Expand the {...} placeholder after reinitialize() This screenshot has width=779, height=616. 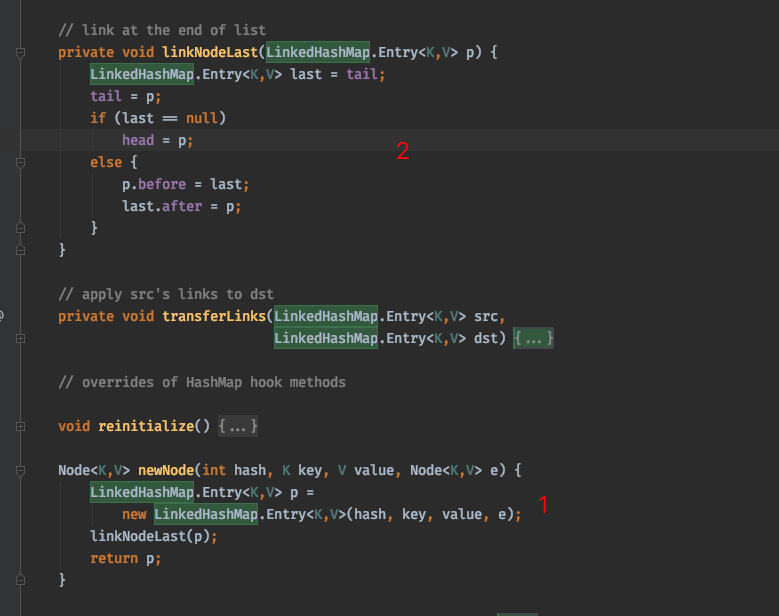click(x=238, y=426)
